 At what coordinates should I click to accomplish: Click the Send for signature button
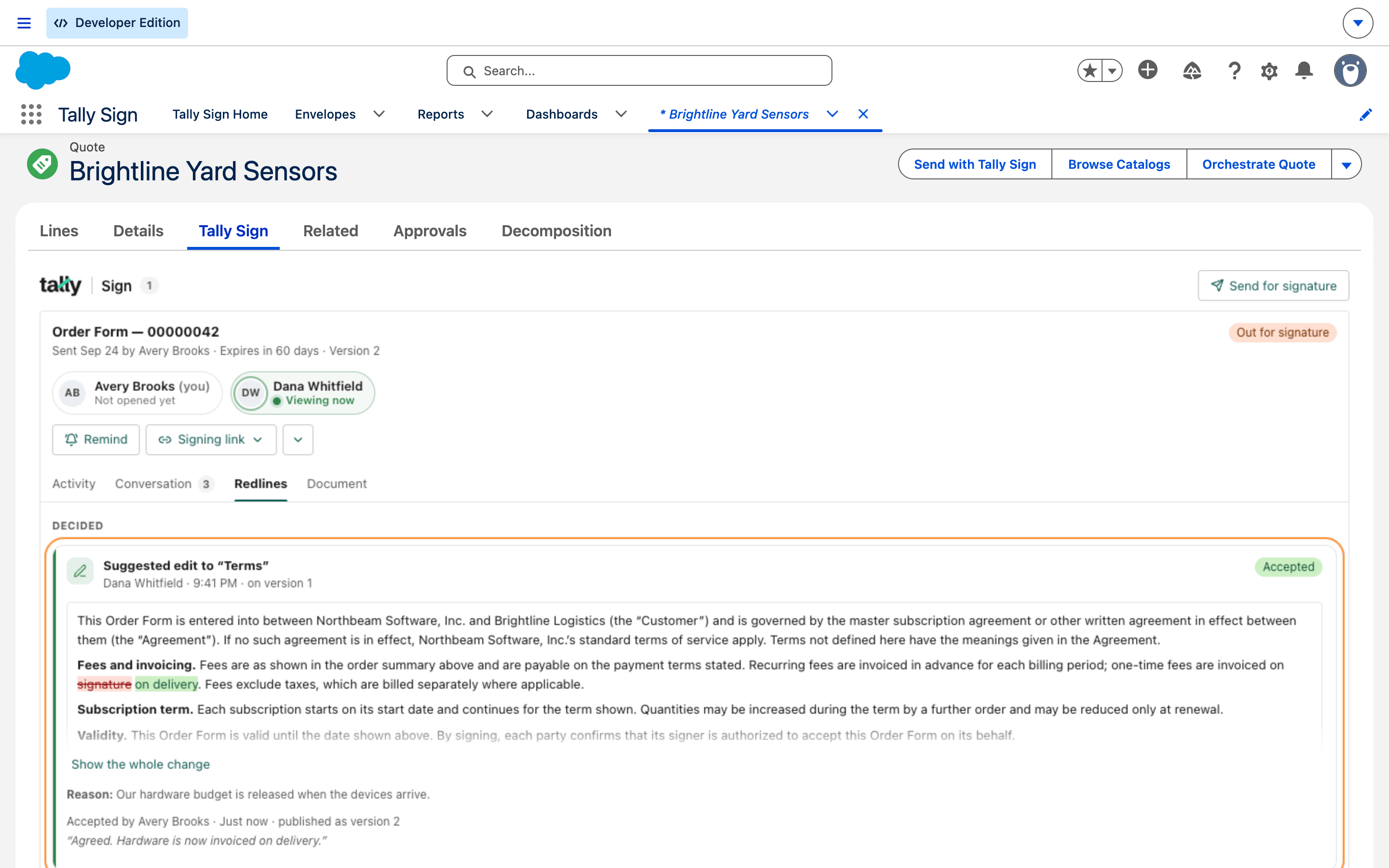[1273, 285]
